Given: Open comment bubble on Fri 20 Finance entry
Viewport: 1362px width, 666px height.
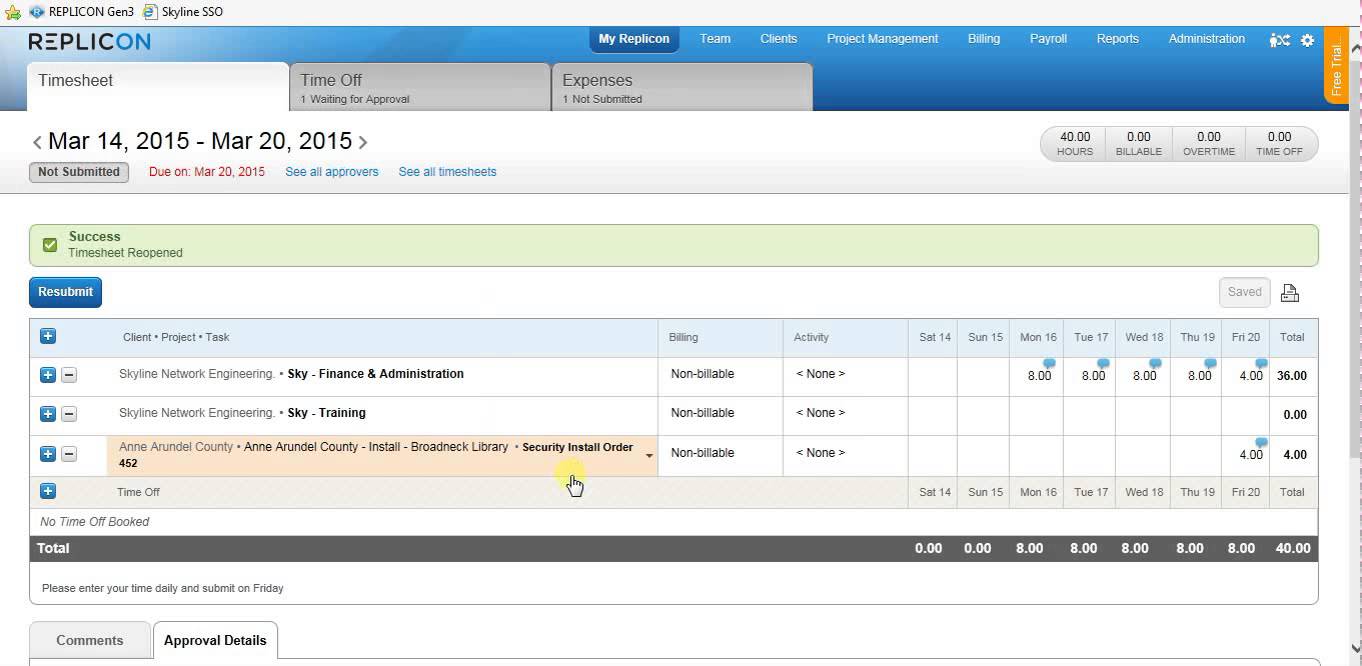Looking at the screenshot, I should coord(1261,363).
